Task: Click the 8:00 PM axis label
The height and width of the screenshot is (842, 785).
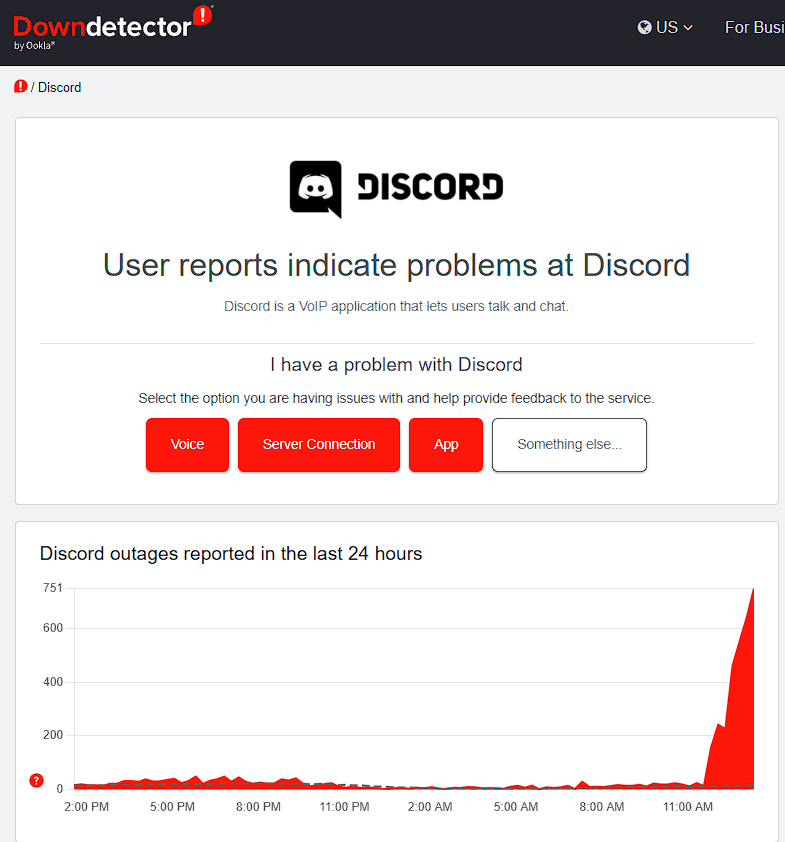Action: pos(258,807)
